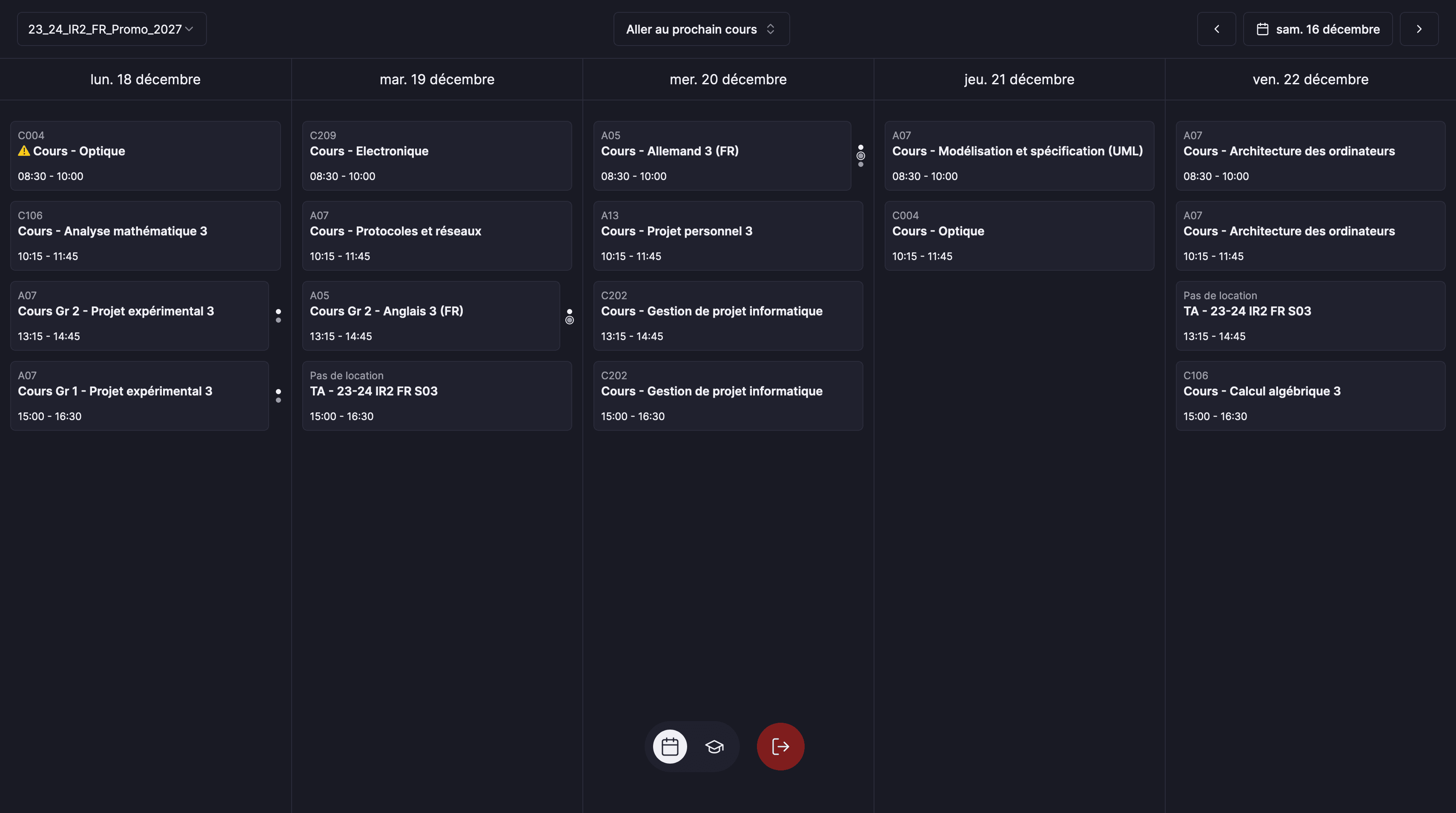This screenshot has height=813, width=1456.
Task: Select upper dot beside Cours Gr 2 - Projet expérimental 3
Action: coord(278,311)
